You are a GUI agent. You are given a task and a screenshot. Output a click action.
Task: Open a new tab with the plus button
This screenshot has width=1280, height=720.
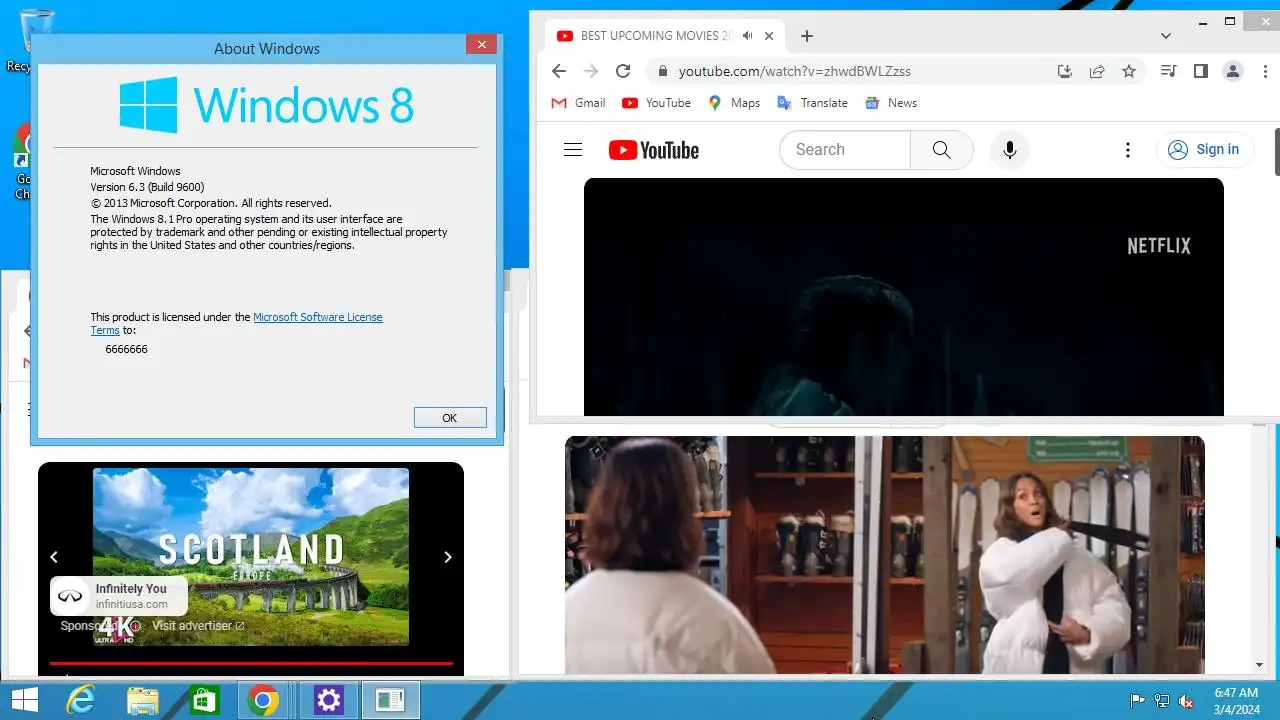pyautogui.click(x=807, y=36)
